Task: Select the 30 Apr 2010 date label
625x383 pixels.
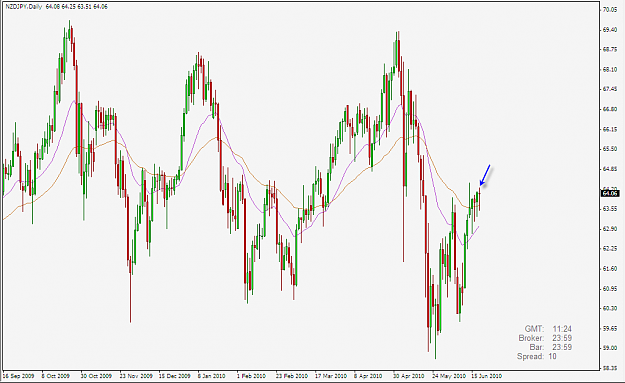Action: pyautogui.click(x=409, y=376)
